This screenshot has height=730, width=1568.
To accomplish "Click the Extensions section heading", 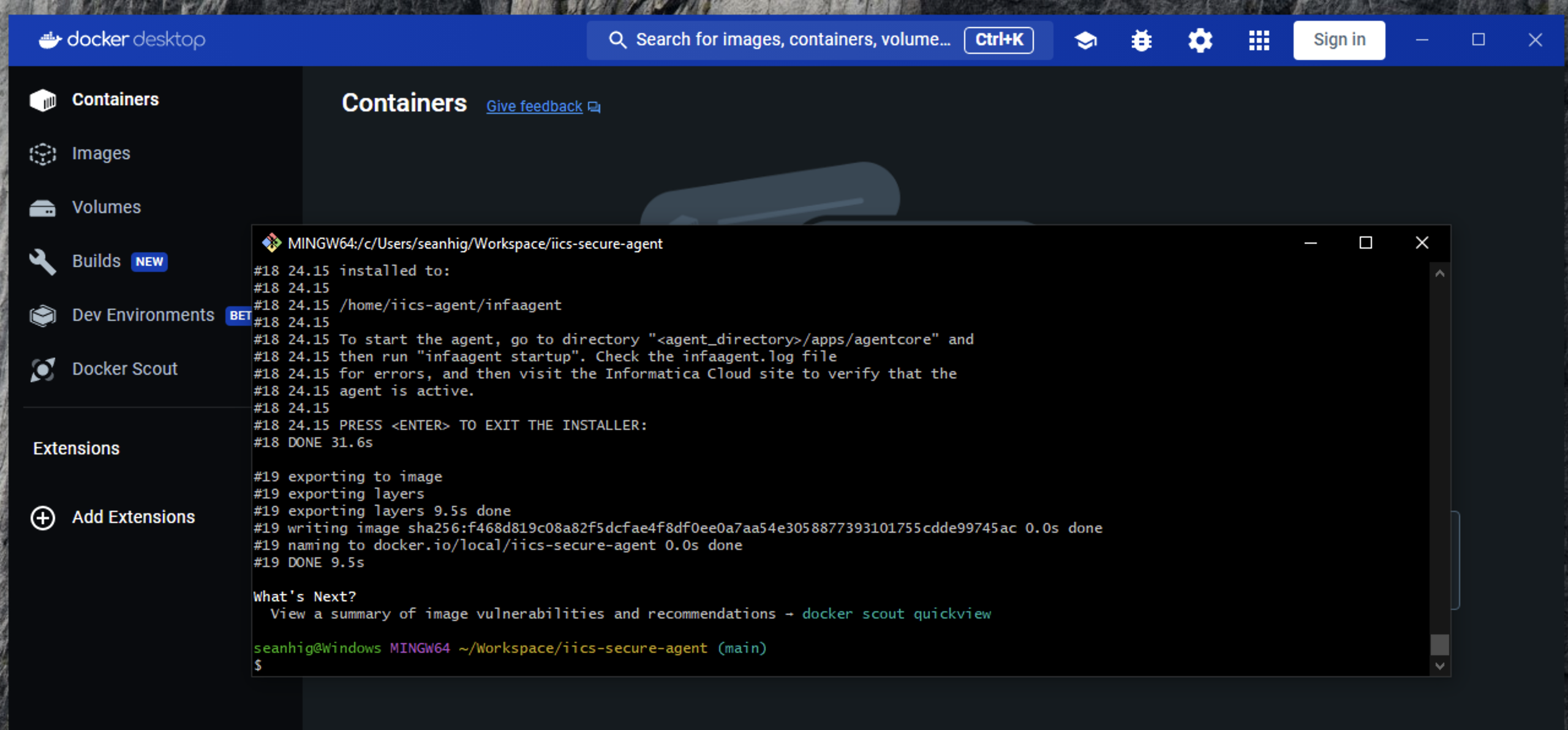I will [76, 448].
